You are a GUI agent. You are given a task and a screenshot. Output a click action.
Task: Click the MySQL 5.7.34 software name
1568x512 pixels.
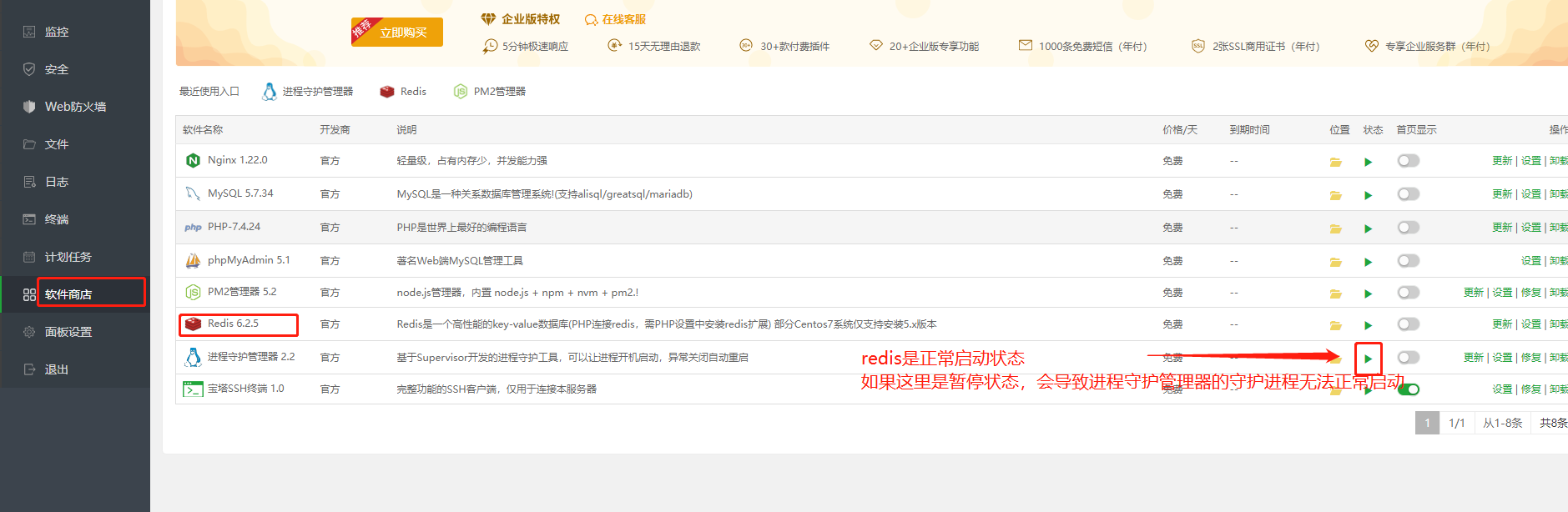(240, 193)
